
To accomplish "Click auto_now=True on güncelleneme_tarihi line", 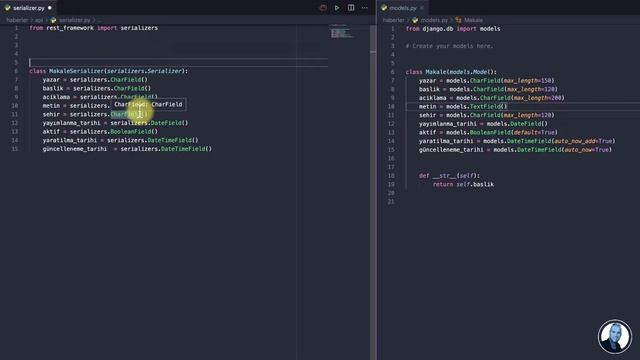I will 586,150.
